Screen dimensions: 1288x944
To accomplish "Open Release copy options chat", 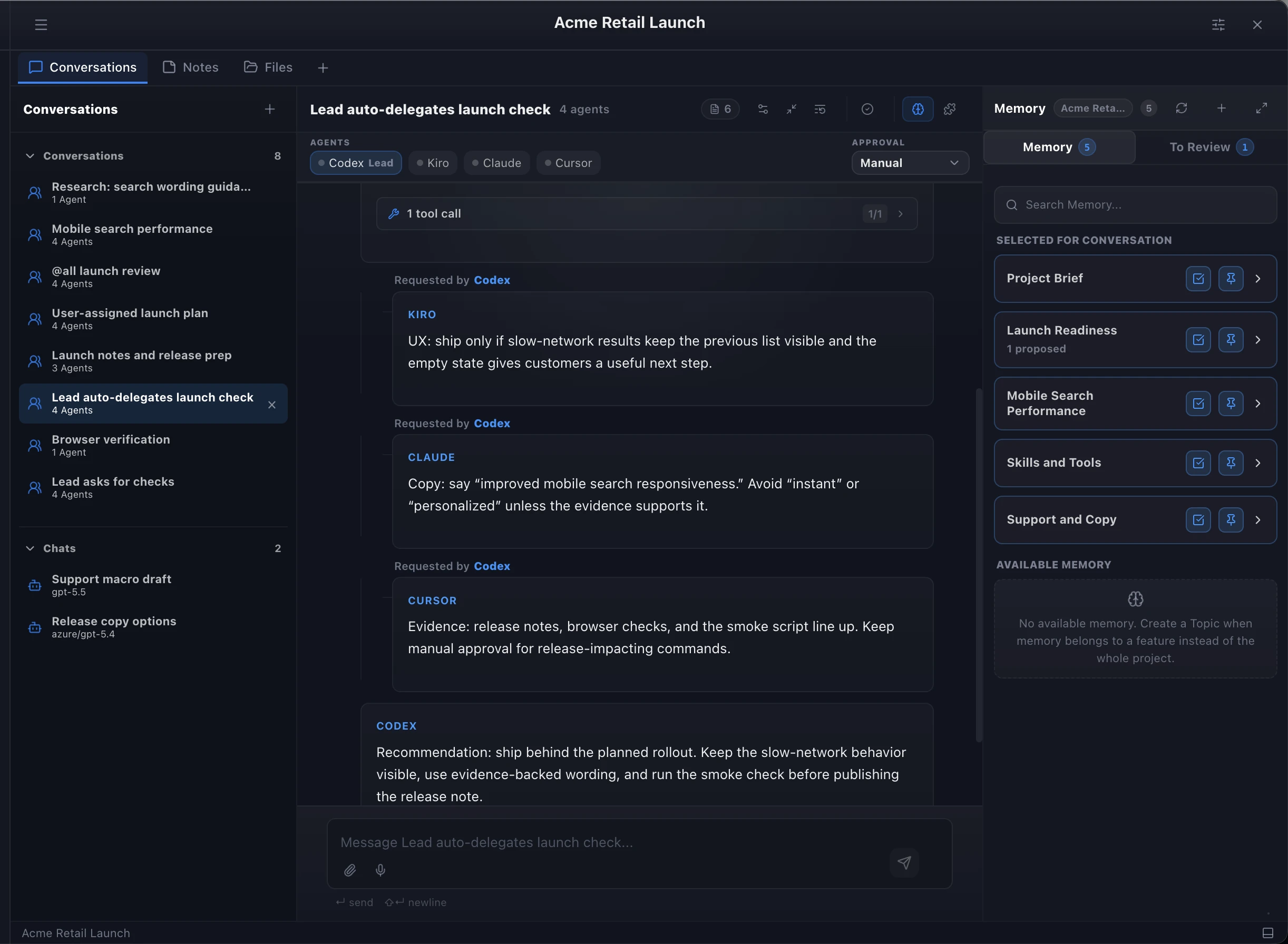I will click(153, 627).
